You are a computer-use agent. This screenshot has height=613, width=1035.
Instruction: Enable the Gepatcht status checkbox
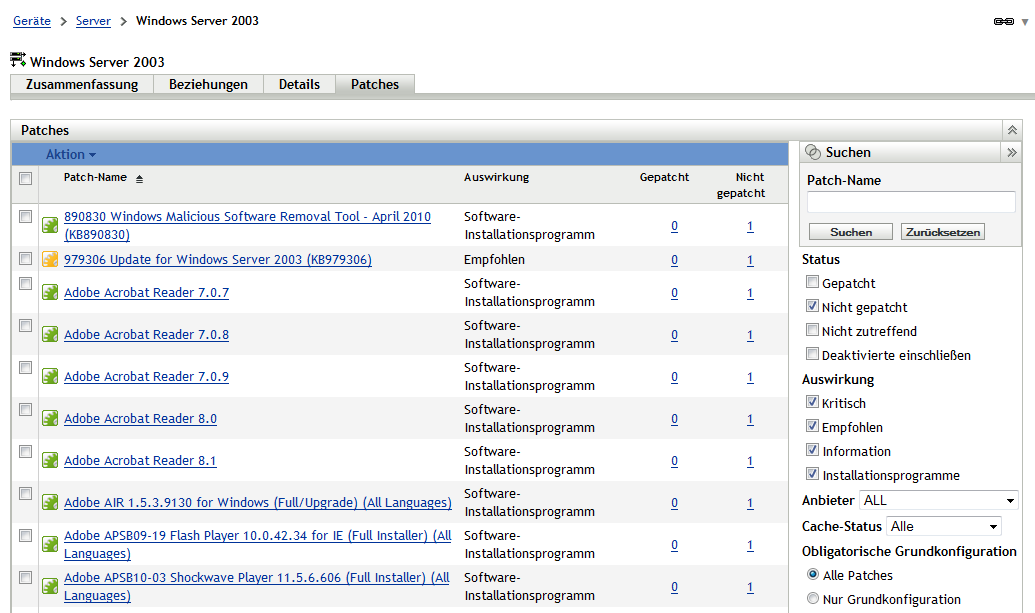coord(814,282)
